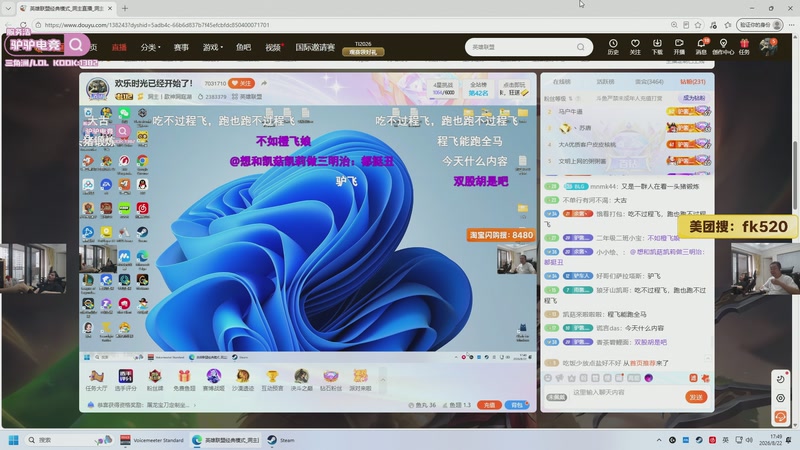
Task: Open the 消息 notification bell
Action: click(x=701, y=46)
